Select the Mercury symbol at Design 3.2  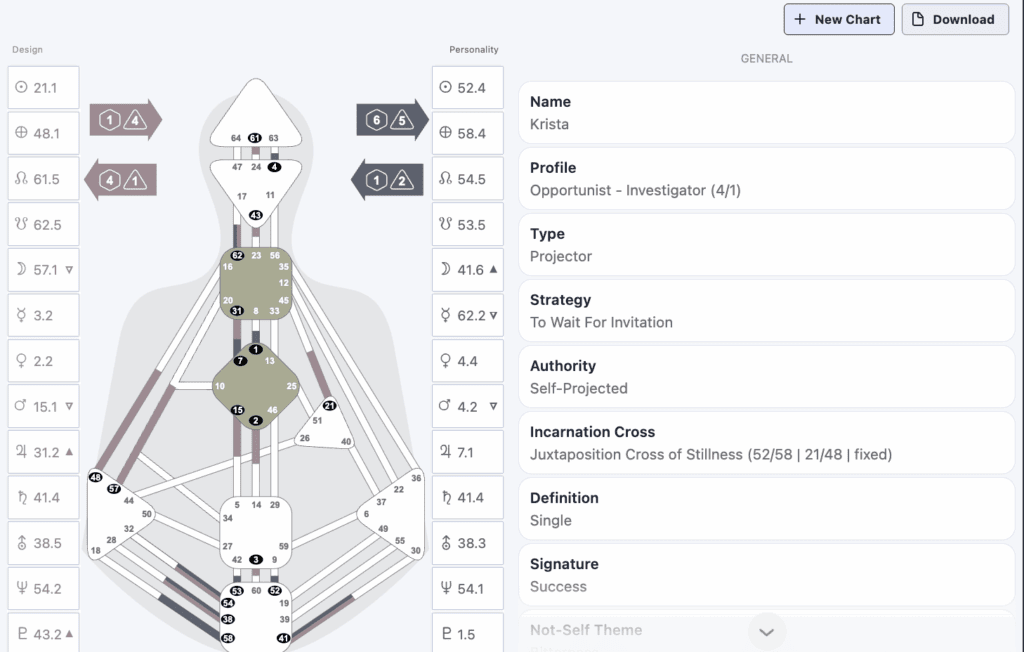pyautogui.click(x=20, y=316)
